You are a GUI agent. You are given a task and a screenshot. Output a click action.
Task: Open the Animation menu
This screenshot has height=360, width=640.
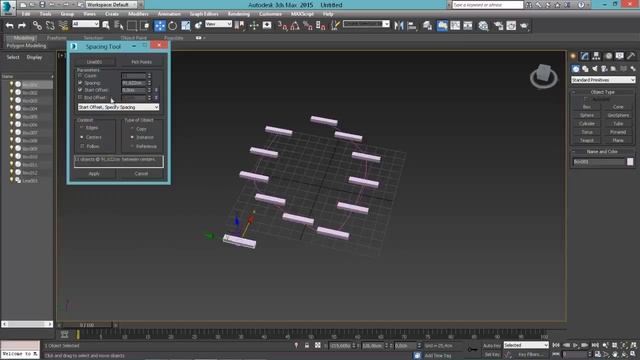169,14
